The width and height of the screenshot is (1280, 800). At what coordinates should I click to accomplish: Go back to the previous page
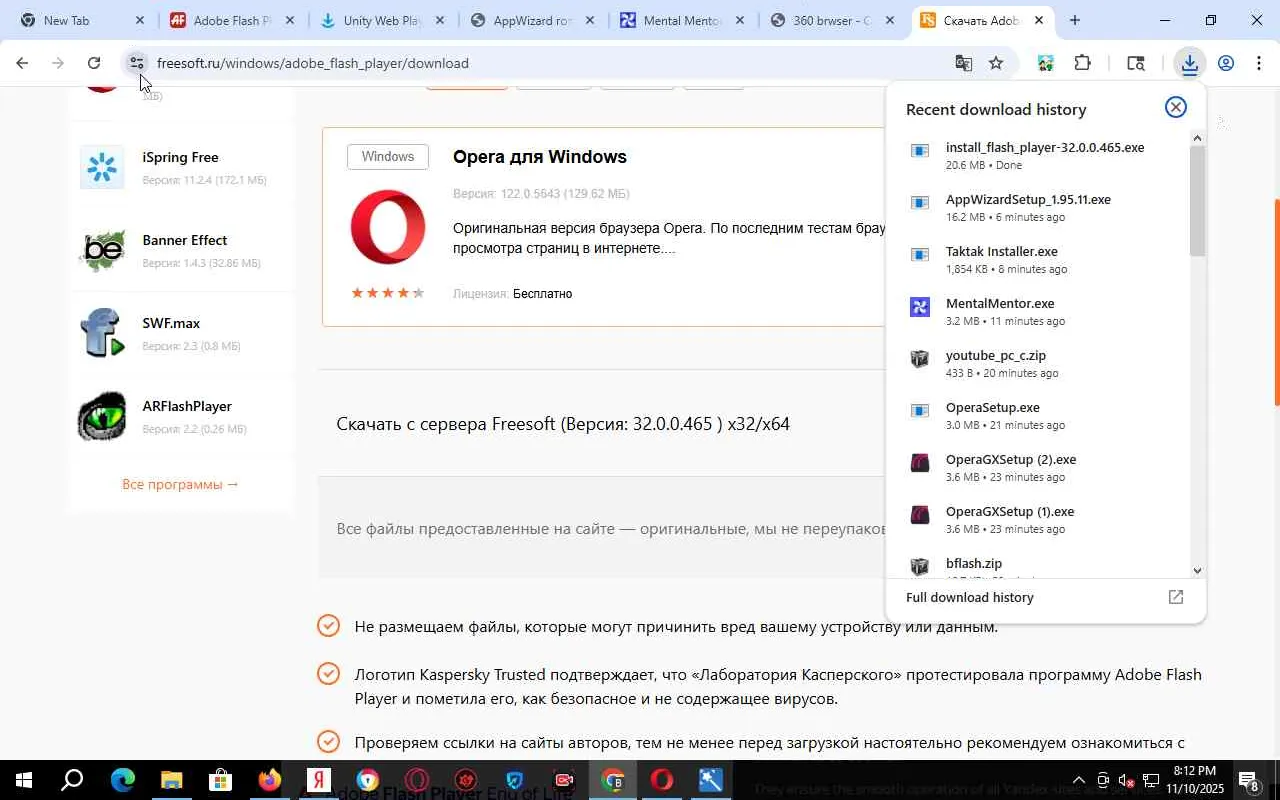[21, 63]
